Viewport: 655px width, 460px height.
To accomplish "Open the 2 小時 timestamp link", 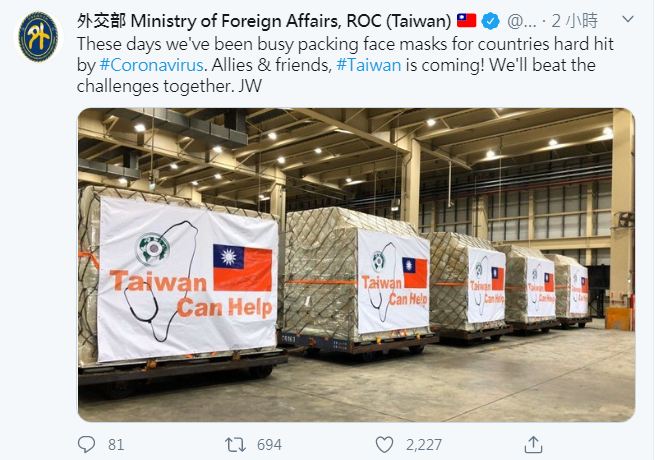I will [574, 21].
